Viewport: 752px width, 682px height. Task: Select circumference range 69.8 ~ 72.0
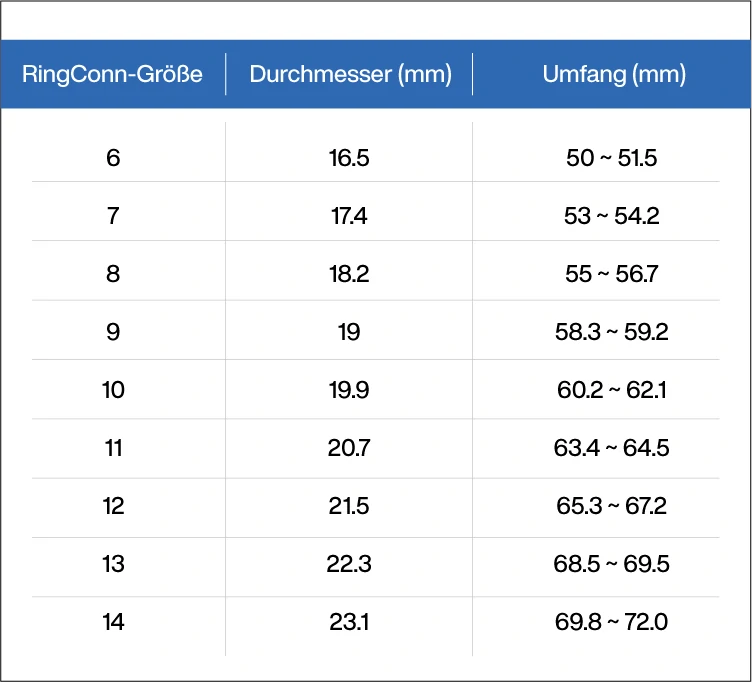611,622
